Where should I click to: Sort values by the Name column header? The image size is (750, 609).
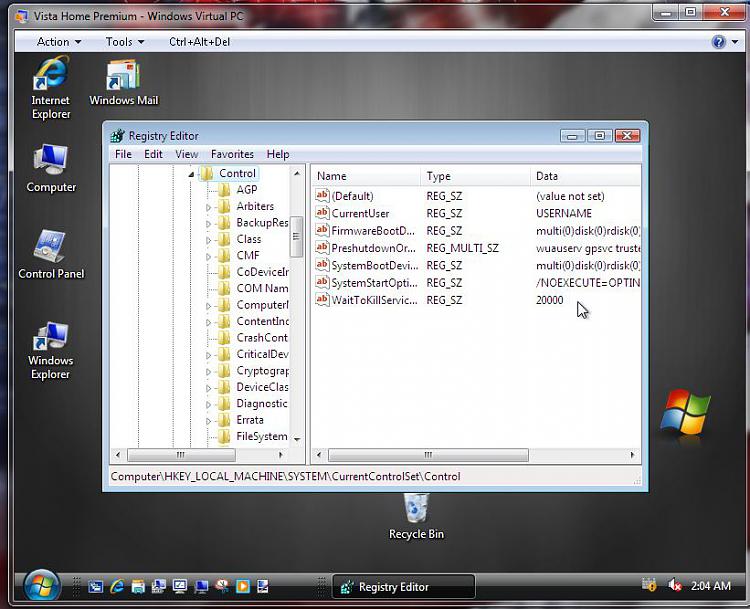[366, 176]
